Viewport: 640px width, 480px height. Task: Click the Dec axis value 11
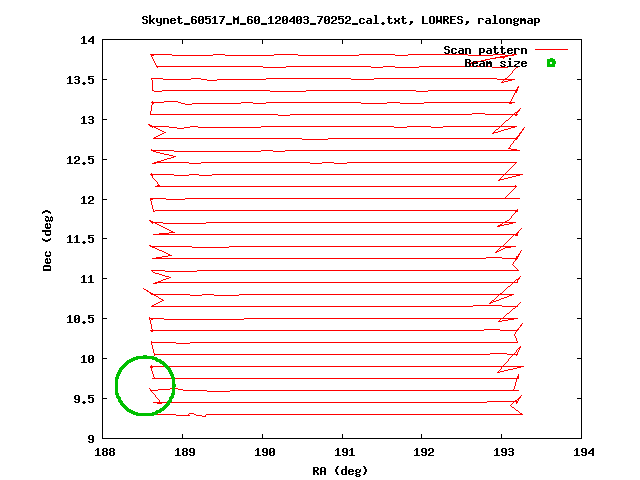tap(87, 279)
